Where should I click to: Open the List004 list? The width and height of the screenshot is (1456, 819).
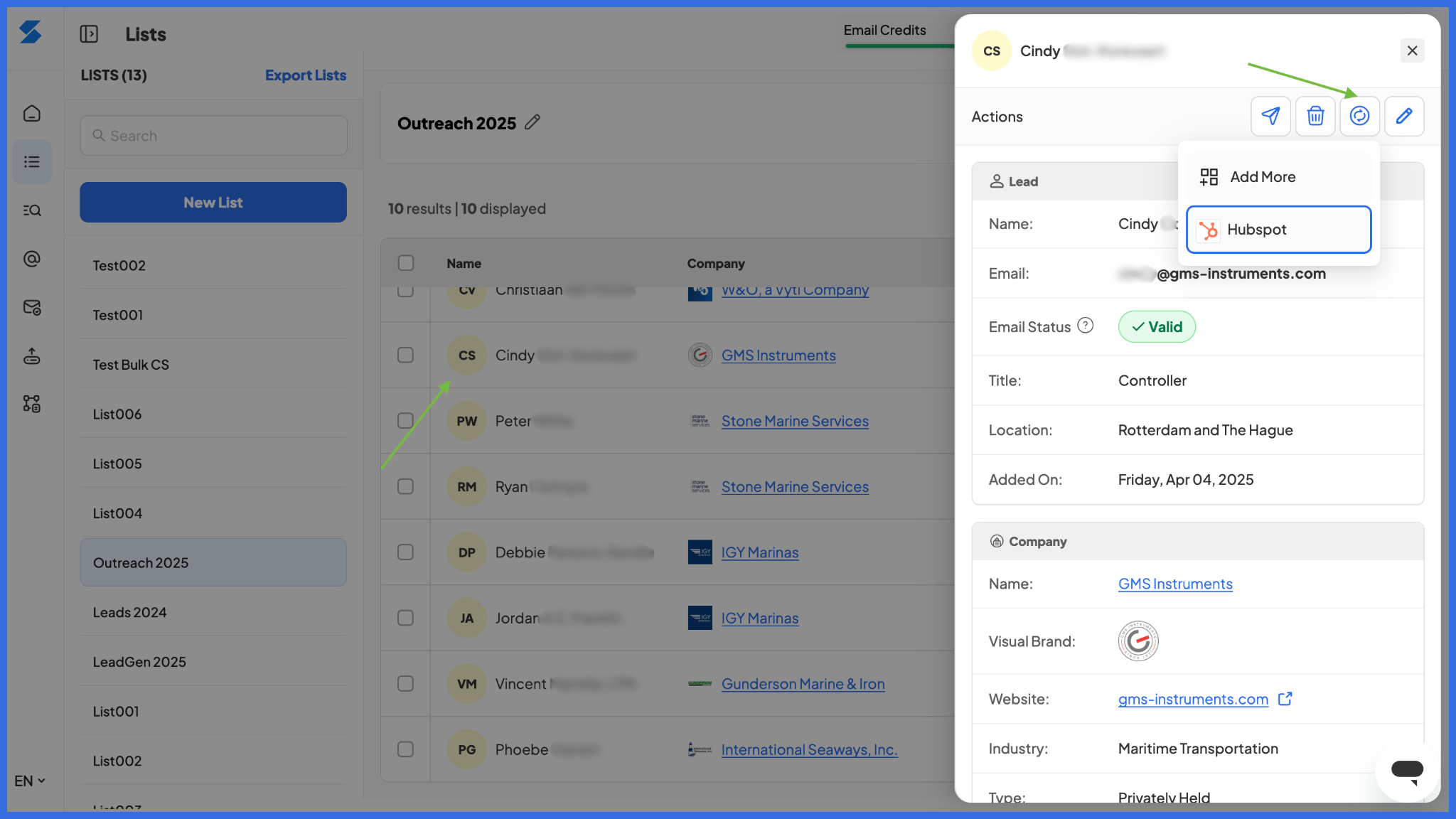coord(213,513)
